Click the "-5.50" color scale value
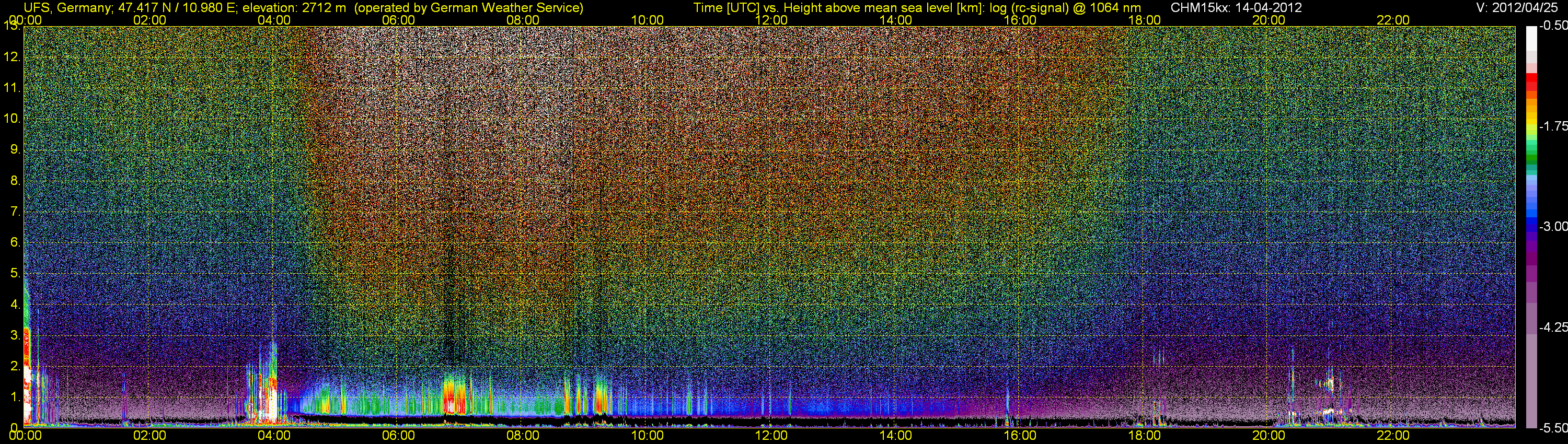 (1553, 428)
